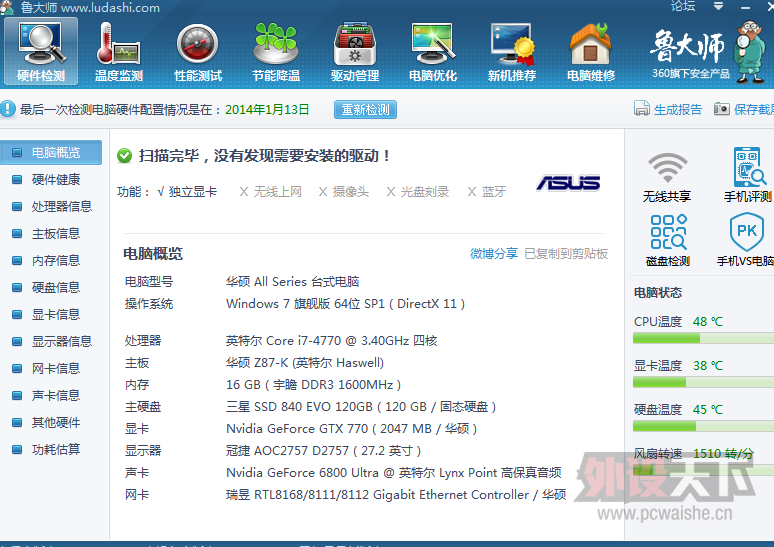This screenshot has width=774, height=547.
Task: Click the 英特尔 Core i7-4770 processor value
Action: click(332, 341)
